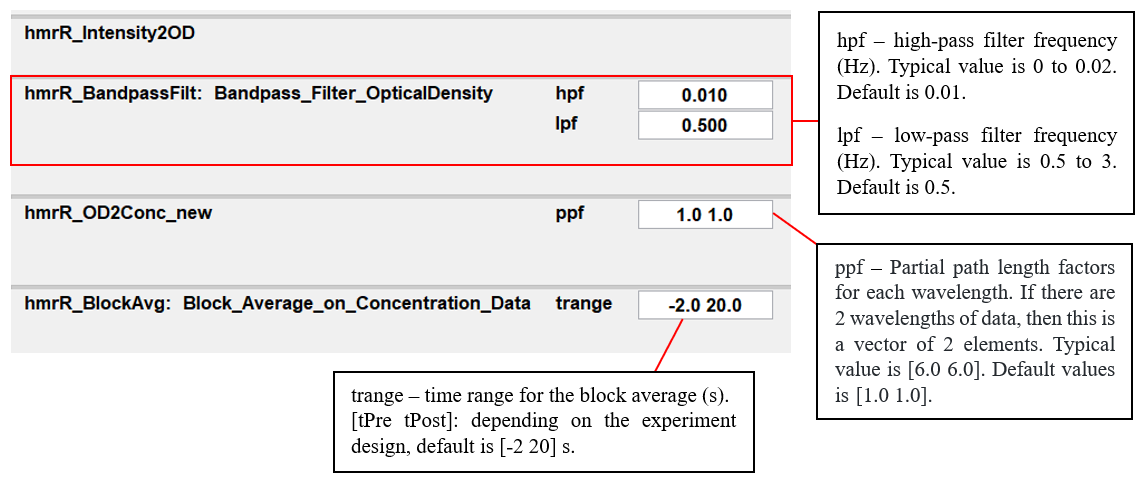Screen dimensions: 1144x483
Task: Click the ppf parameter label
Action: (569, 212)
